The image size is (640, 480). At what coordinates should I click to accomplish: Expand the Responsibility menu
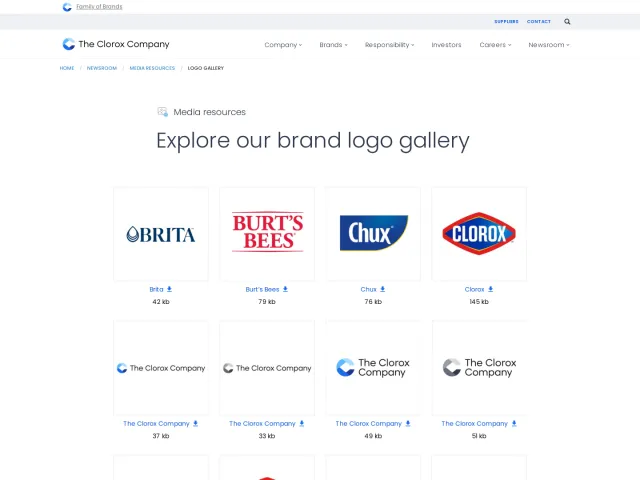[389, 45]
